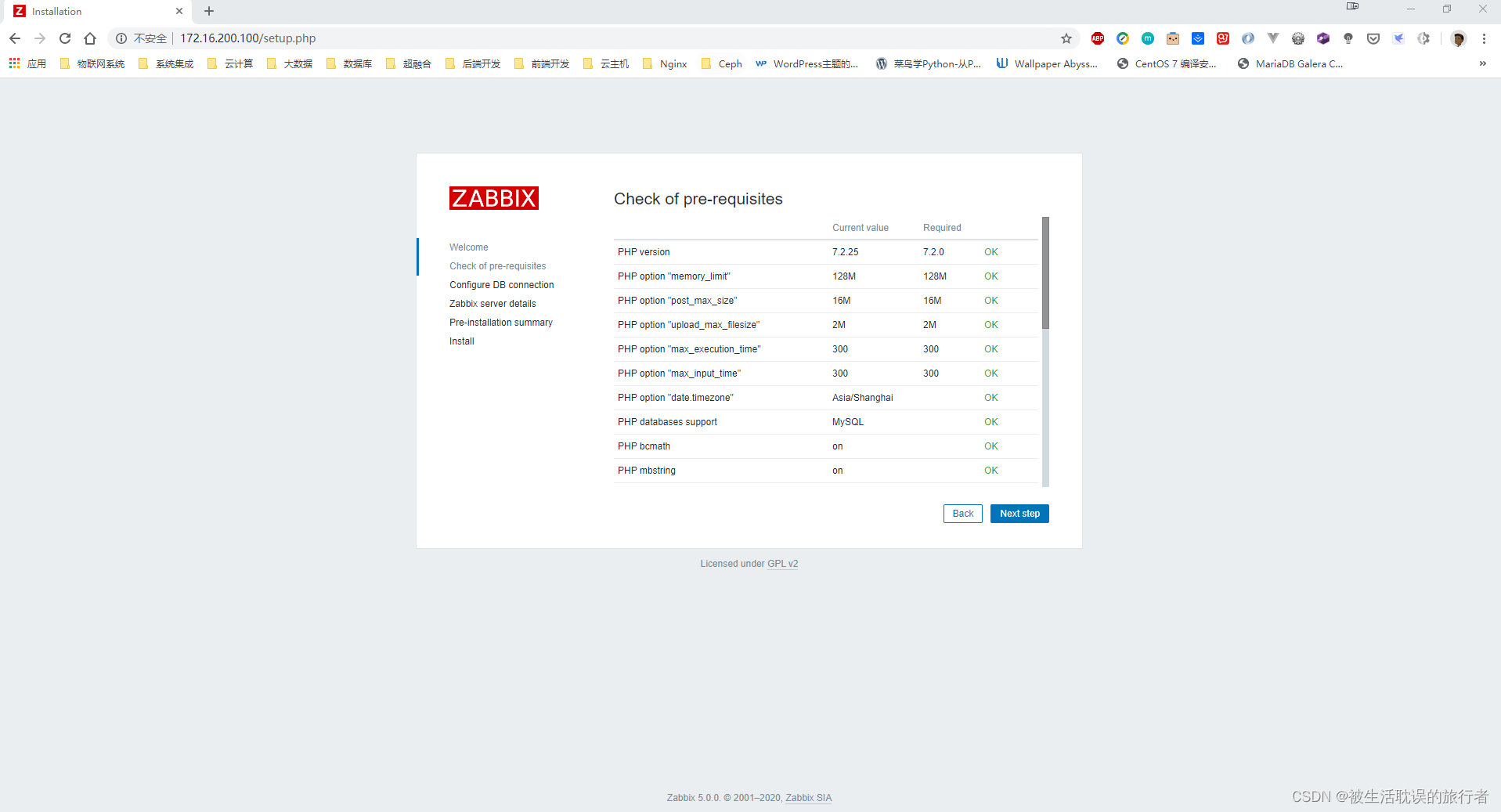1501x812 pixels.
Task: Open a new browser tab
Action: coord(209,11)
